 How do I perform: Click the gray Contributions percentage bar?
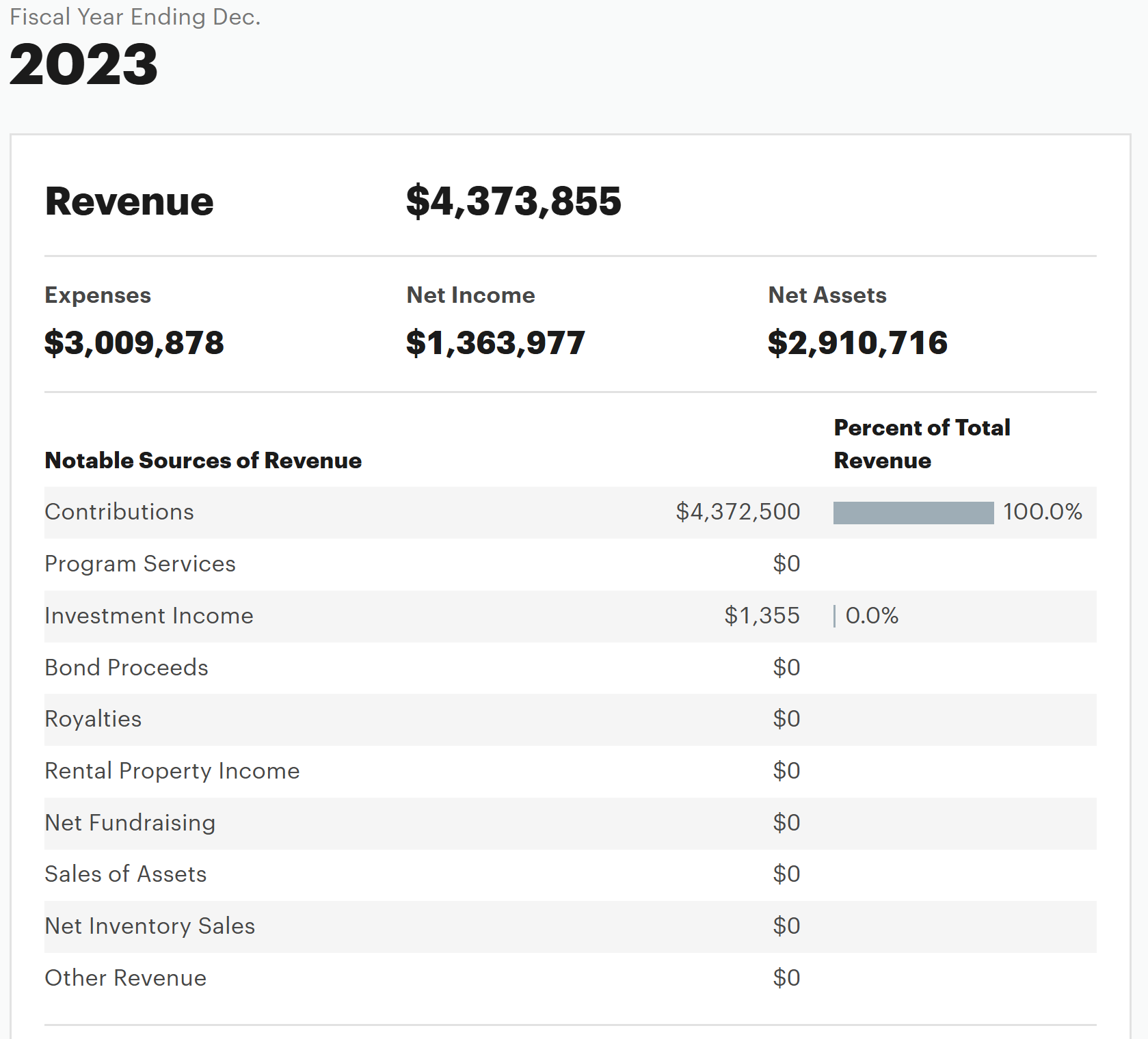coord(913,513)
